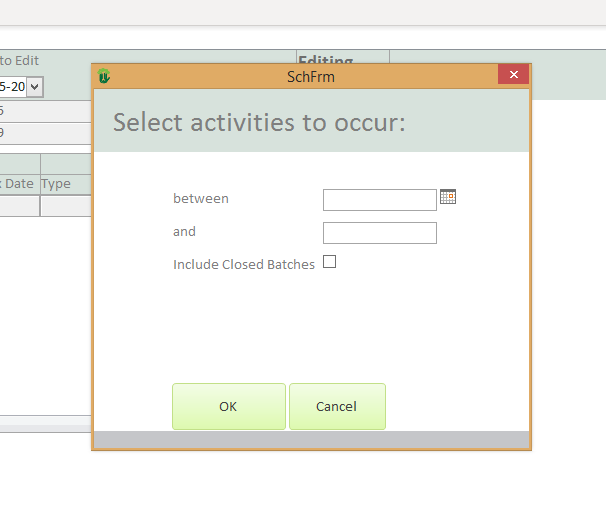Enable the Include Closed Batches checkbox
606x517 pixels.
[x=329, y=263]
